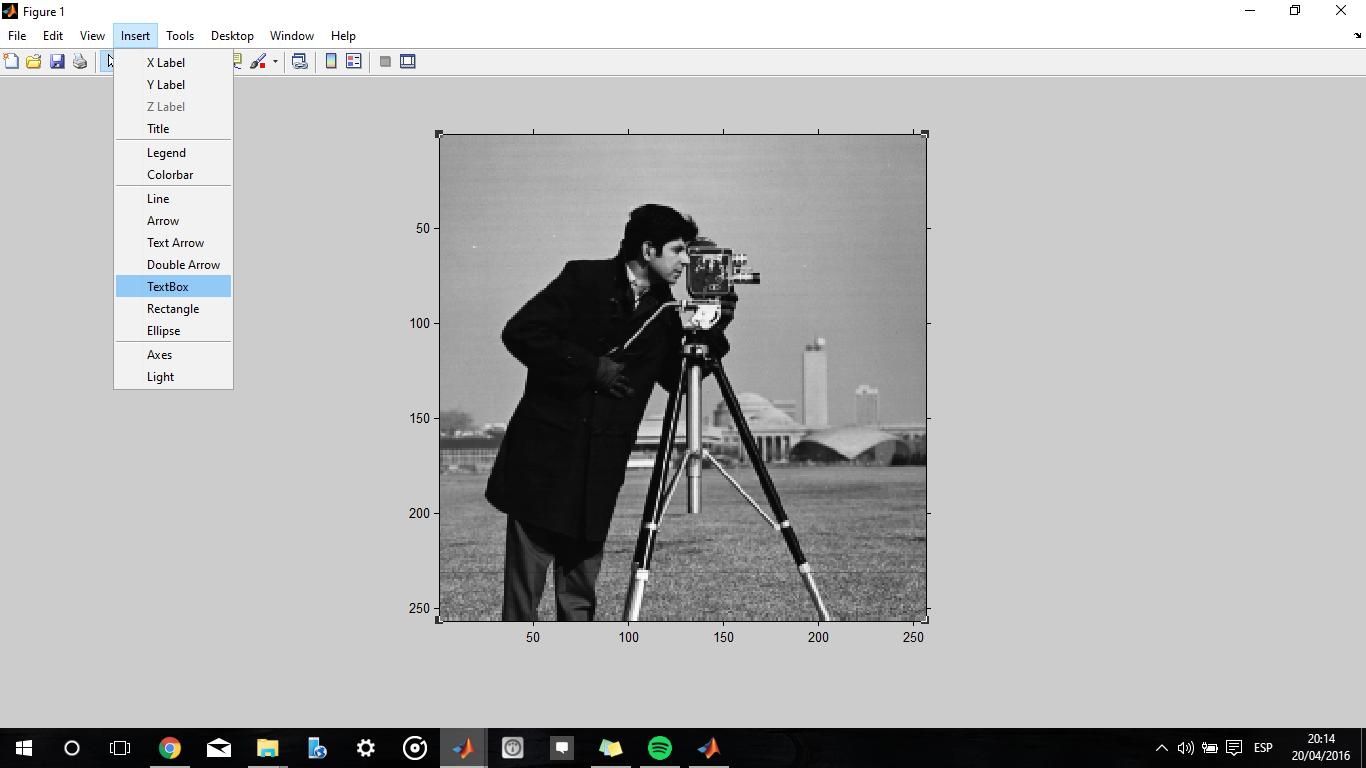Click the x-axis tick label 250

913,637
